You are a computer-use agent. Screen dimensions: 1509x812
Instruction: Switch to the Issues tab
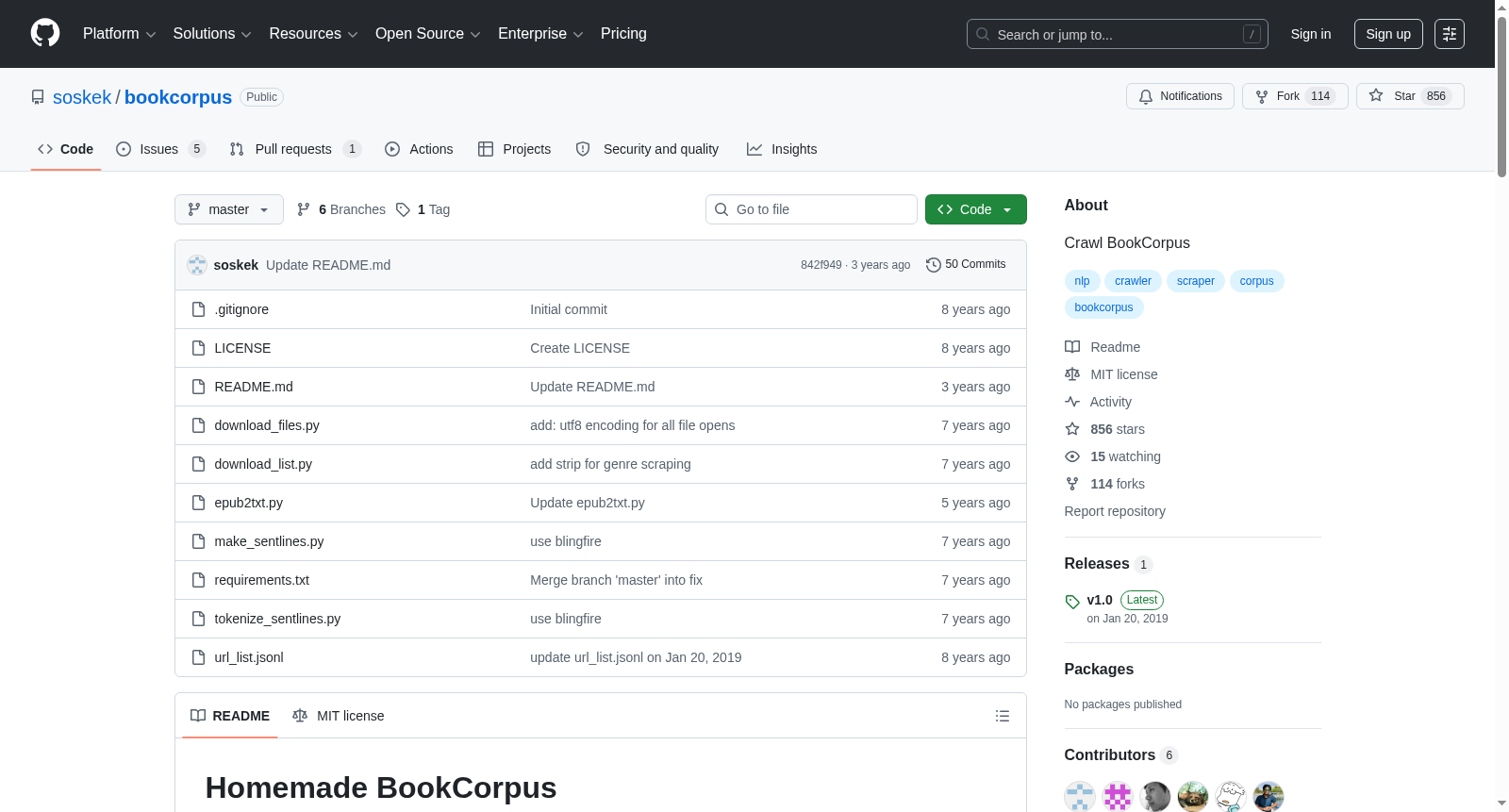(x=160, y=149)
